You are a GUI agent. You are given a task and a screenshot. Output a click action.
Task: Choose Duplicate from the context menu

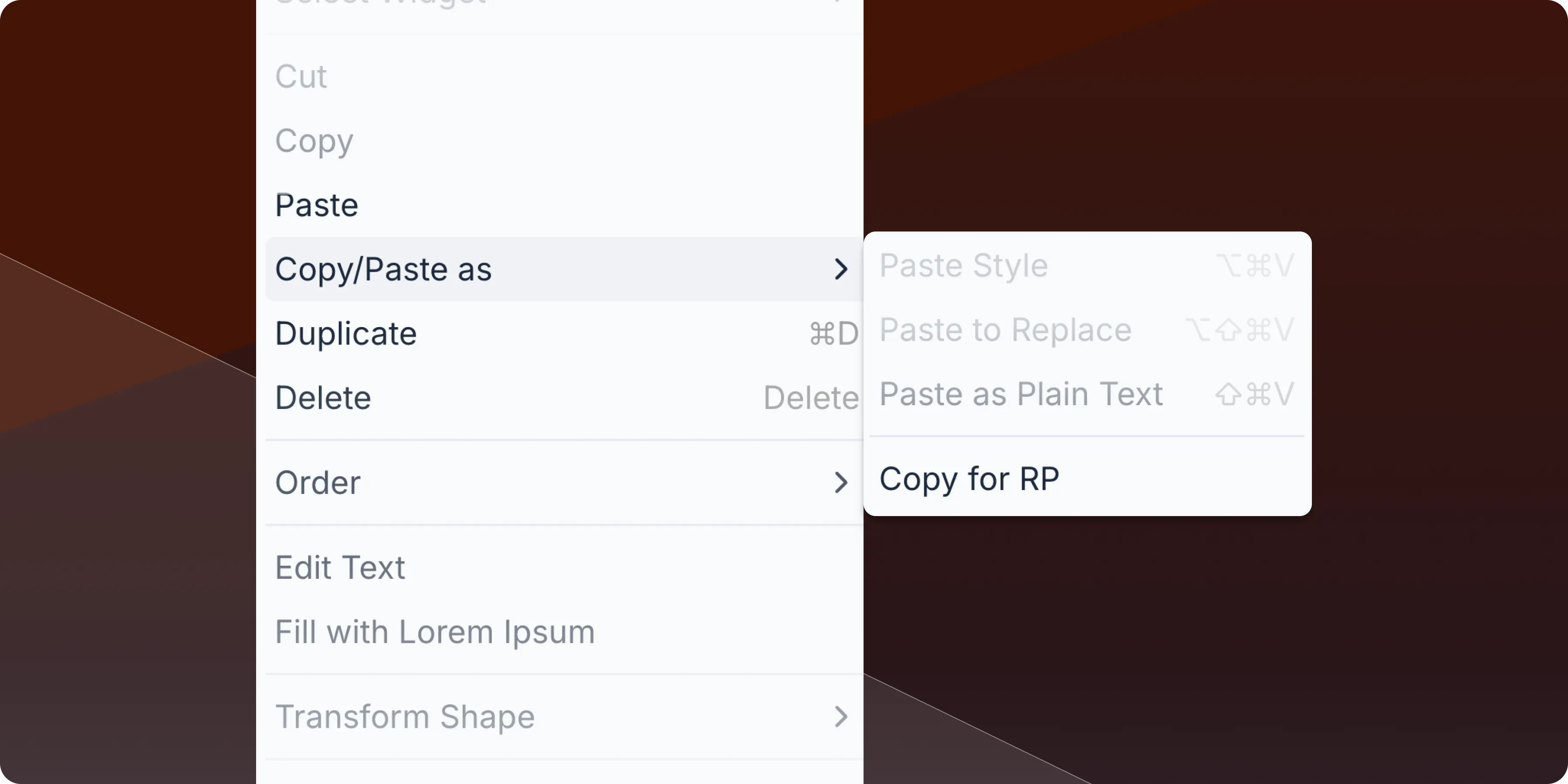click(x=346, y=334)
